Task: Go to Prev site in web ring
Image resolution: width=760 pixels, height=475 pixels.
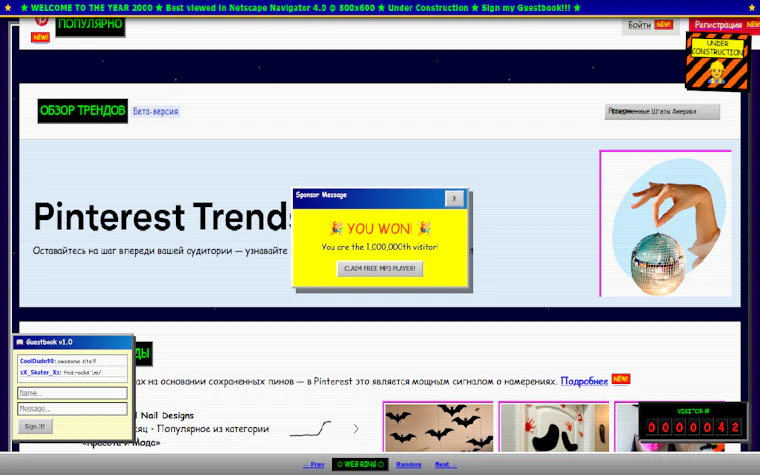Action: tap(314, 464)
